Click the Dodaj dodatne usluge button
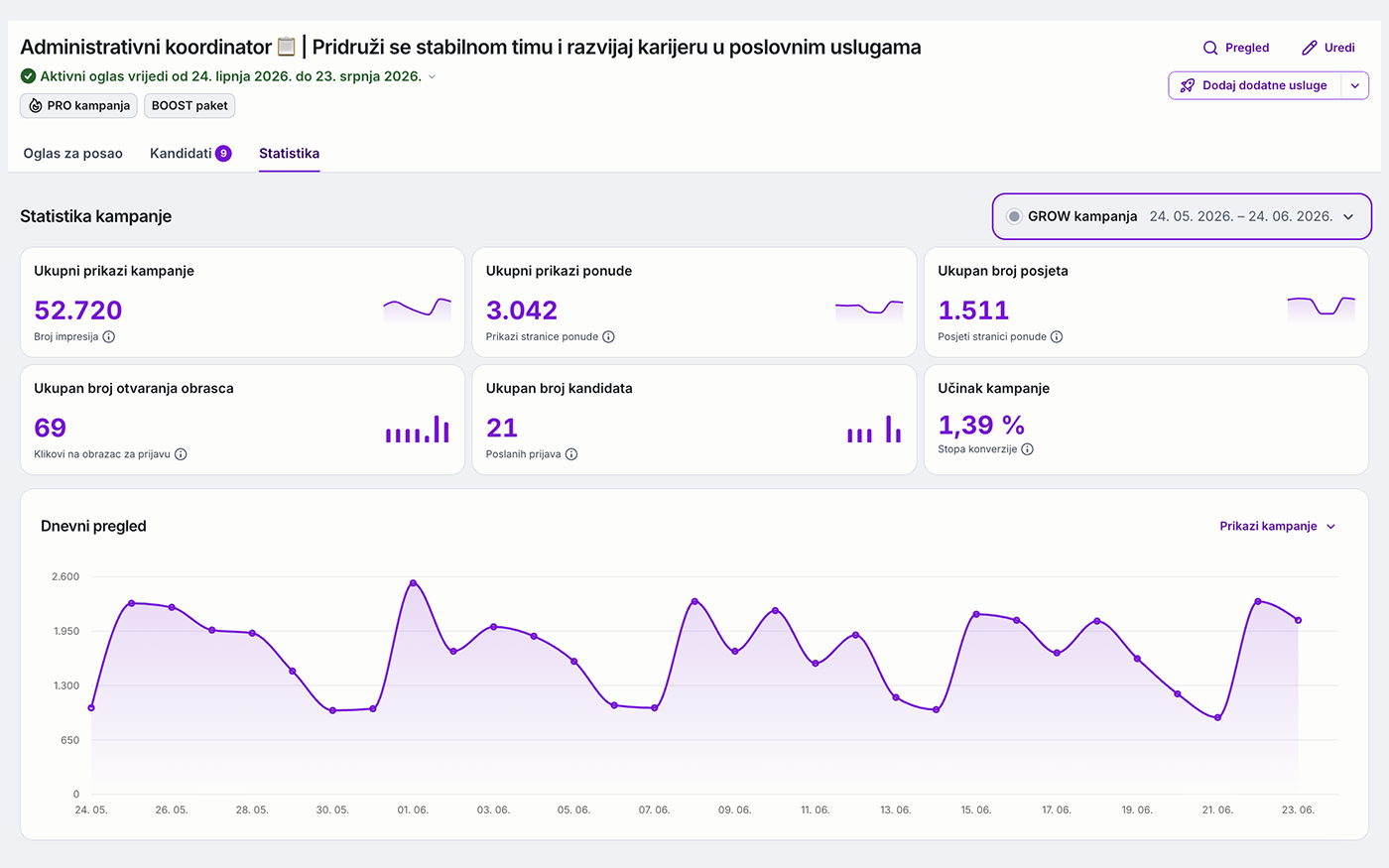Viewport: 1389px width, 868px height. 1256,85
